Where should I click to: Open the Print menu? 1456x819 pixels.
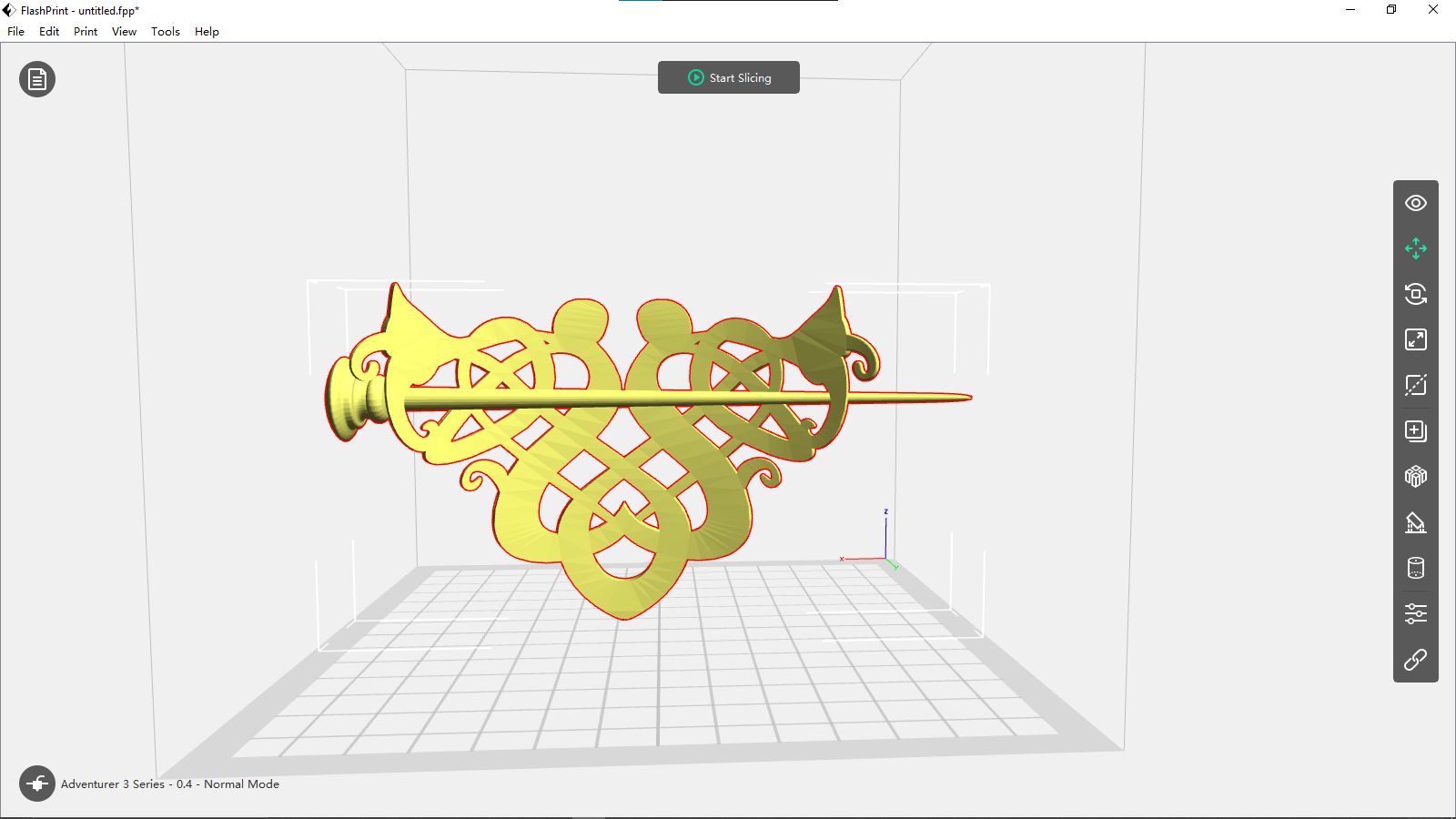[85, 31]
